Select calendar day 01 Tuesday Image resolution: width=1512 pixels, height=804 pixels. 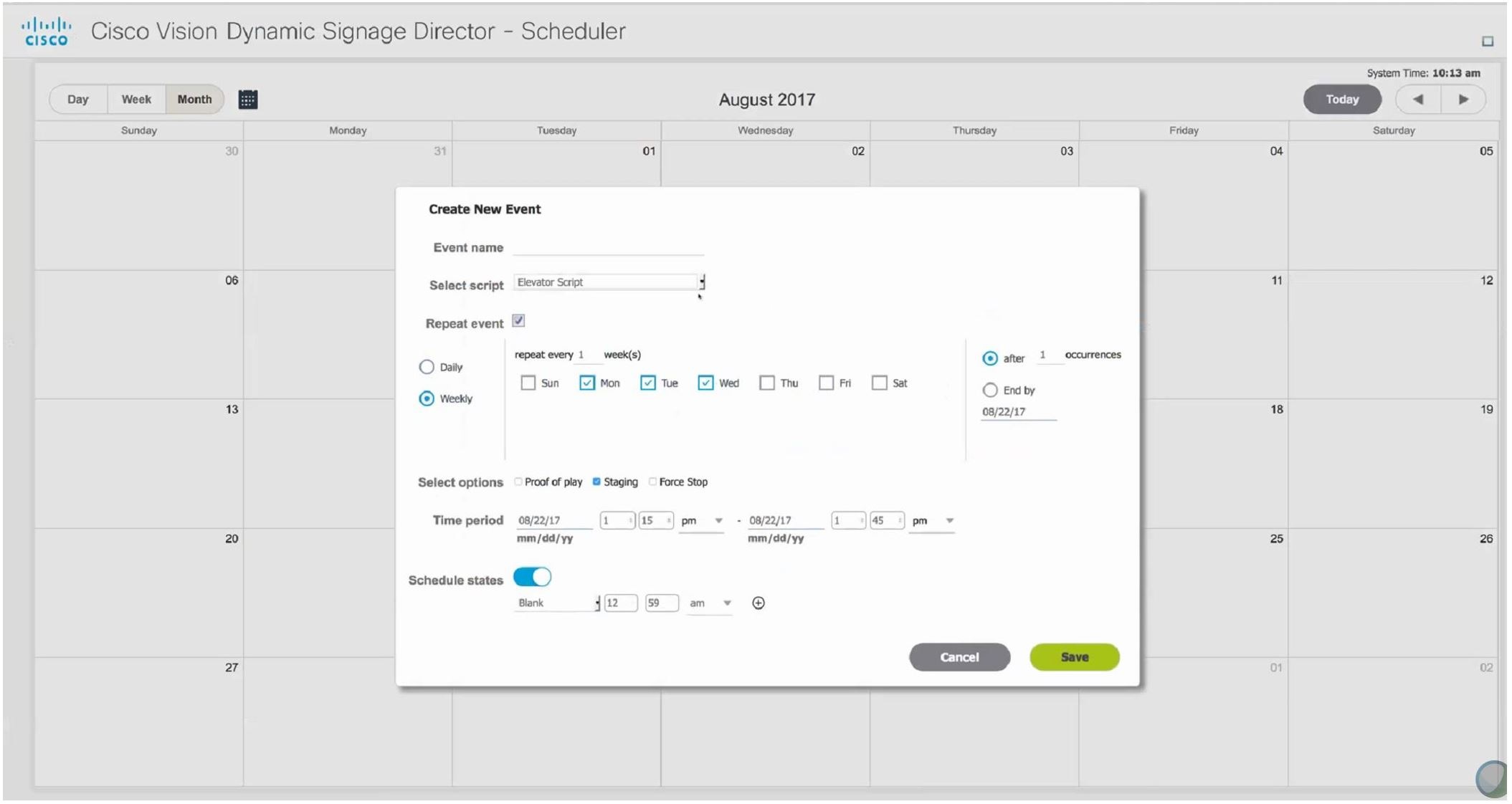coord(556,164)
